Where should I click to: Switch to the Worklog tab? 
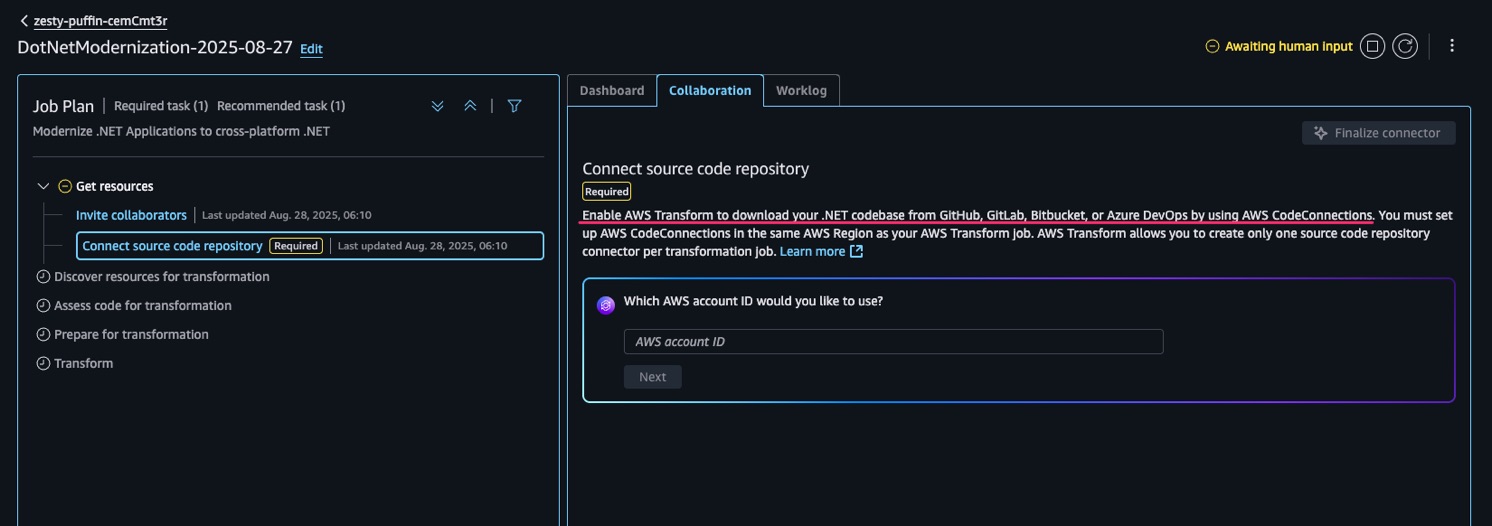(x=801, y=90)
